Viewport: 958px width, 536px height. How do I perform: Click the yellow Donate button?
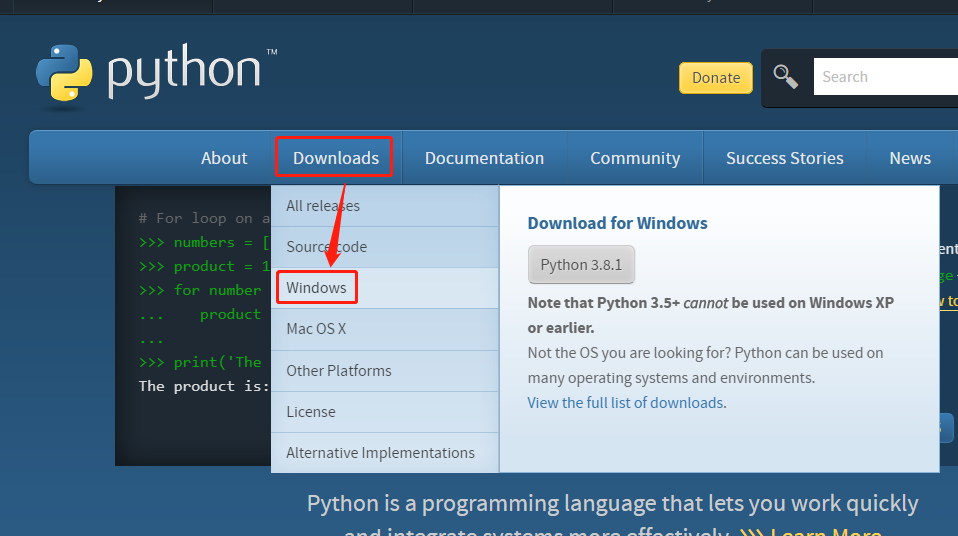click(716, 78)
